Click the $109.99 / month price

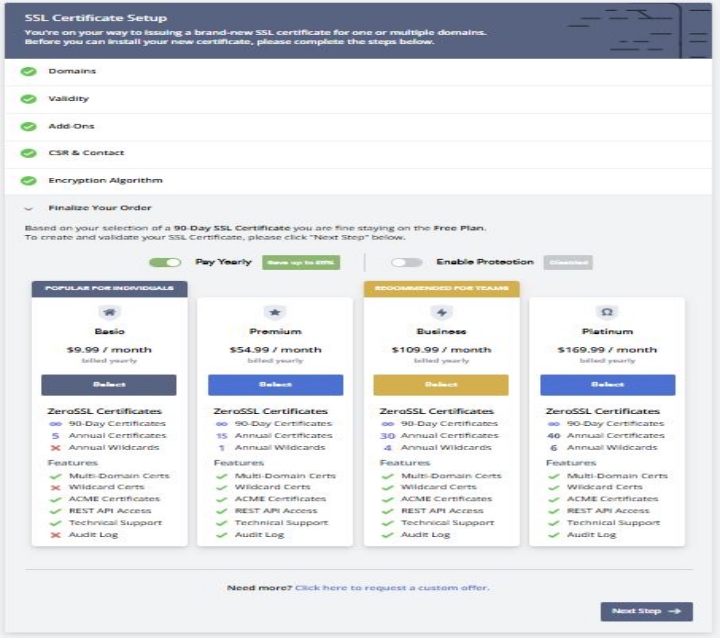point(441,350)
